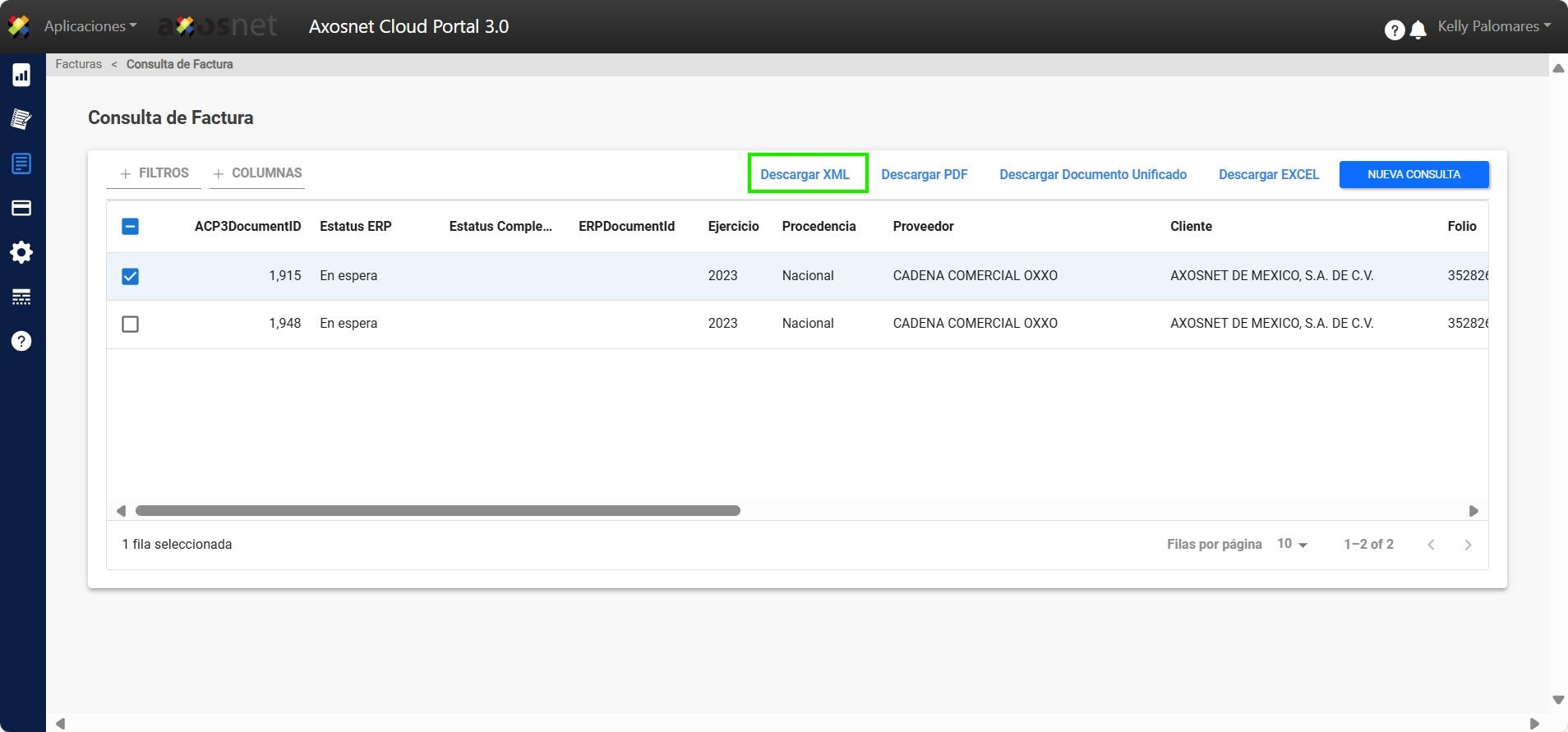Go to Facturas in the breadcrumb

tap(79, 64)
